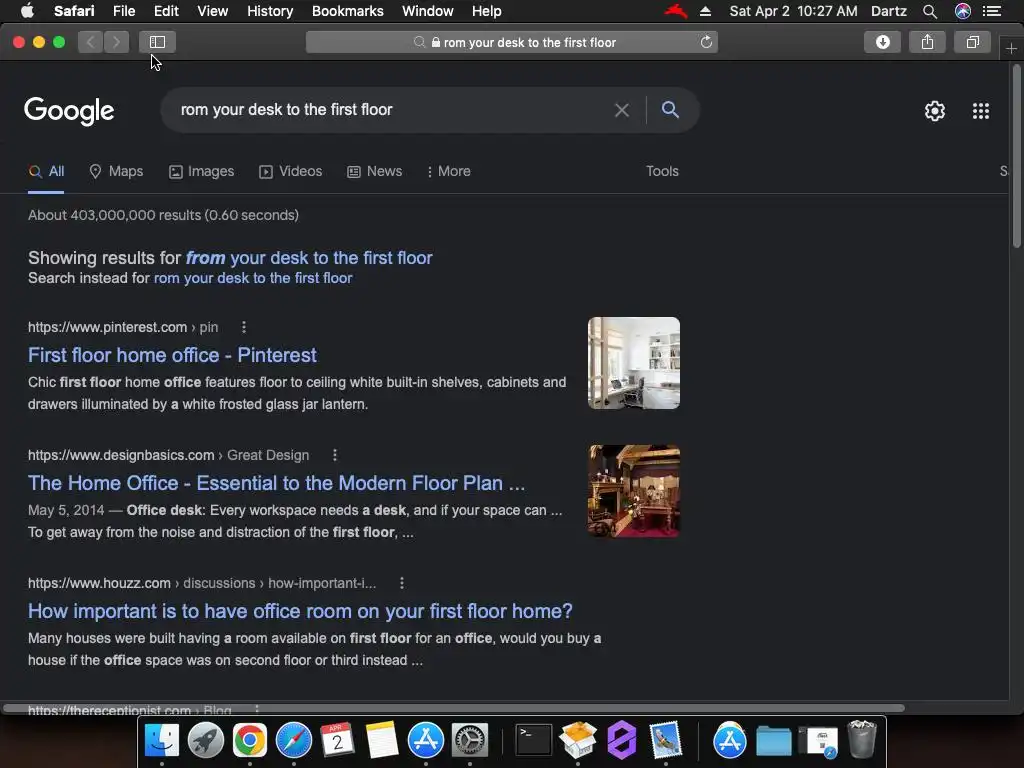This screenshot has height=768, width=1024.
Task: Open Calendar from the dock
Action: click(x=338, y=741)
